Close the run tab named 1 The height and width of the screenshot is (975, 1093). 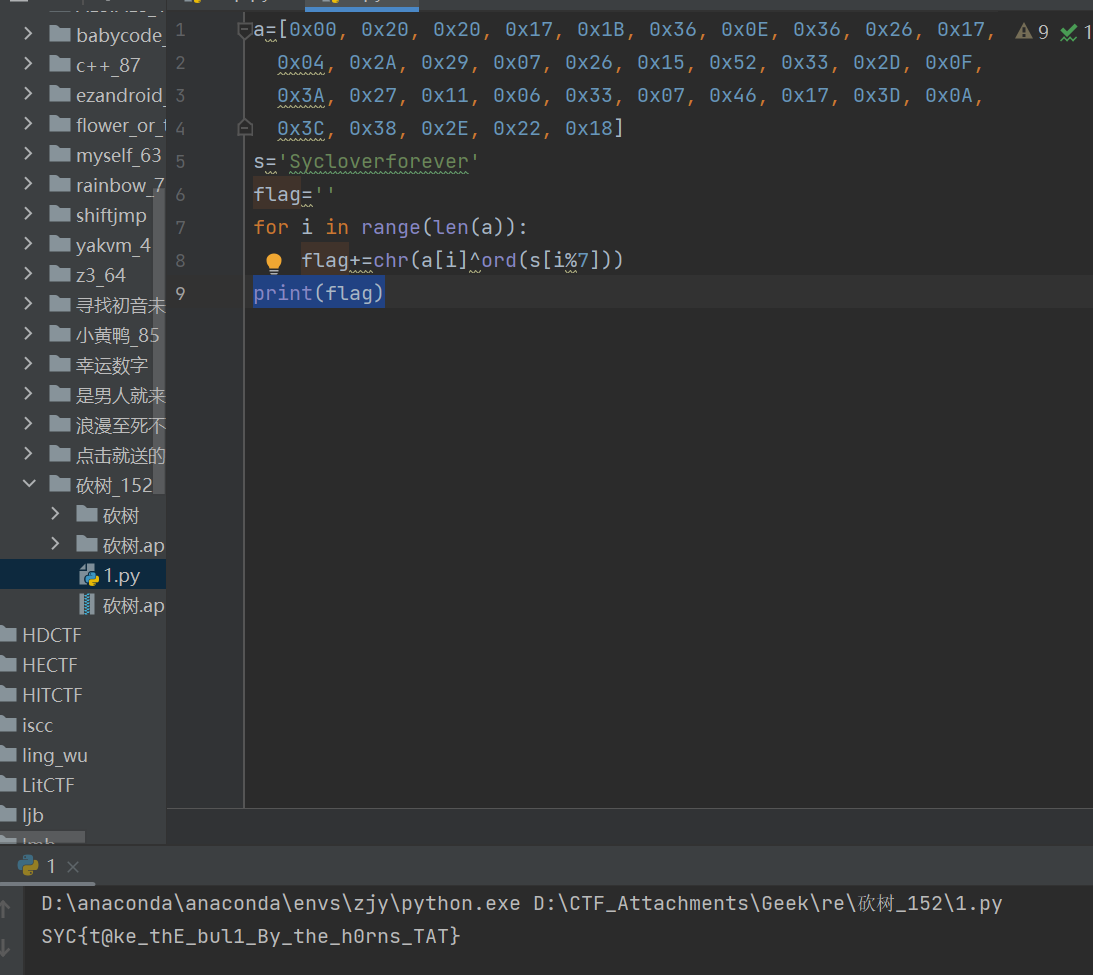(72, 866)
